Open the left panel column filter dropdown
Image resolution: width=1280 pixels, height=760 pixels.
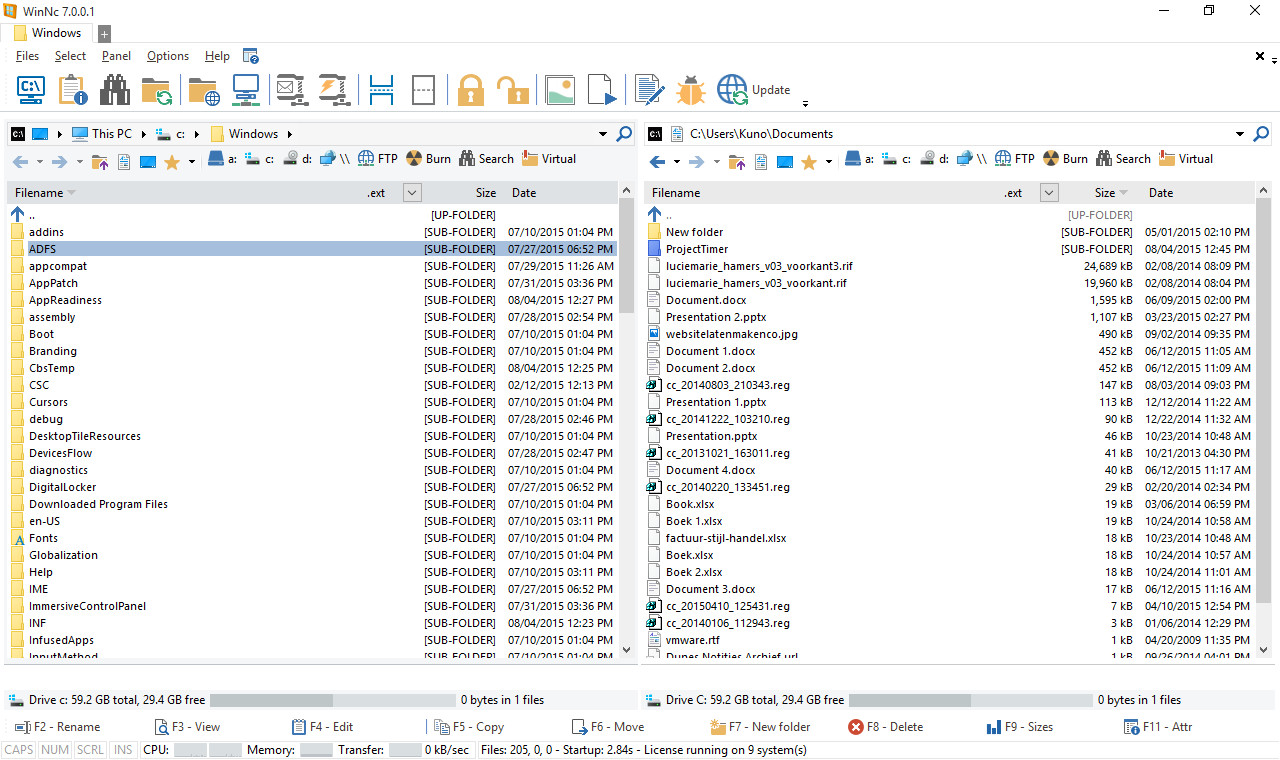(412, 193)
